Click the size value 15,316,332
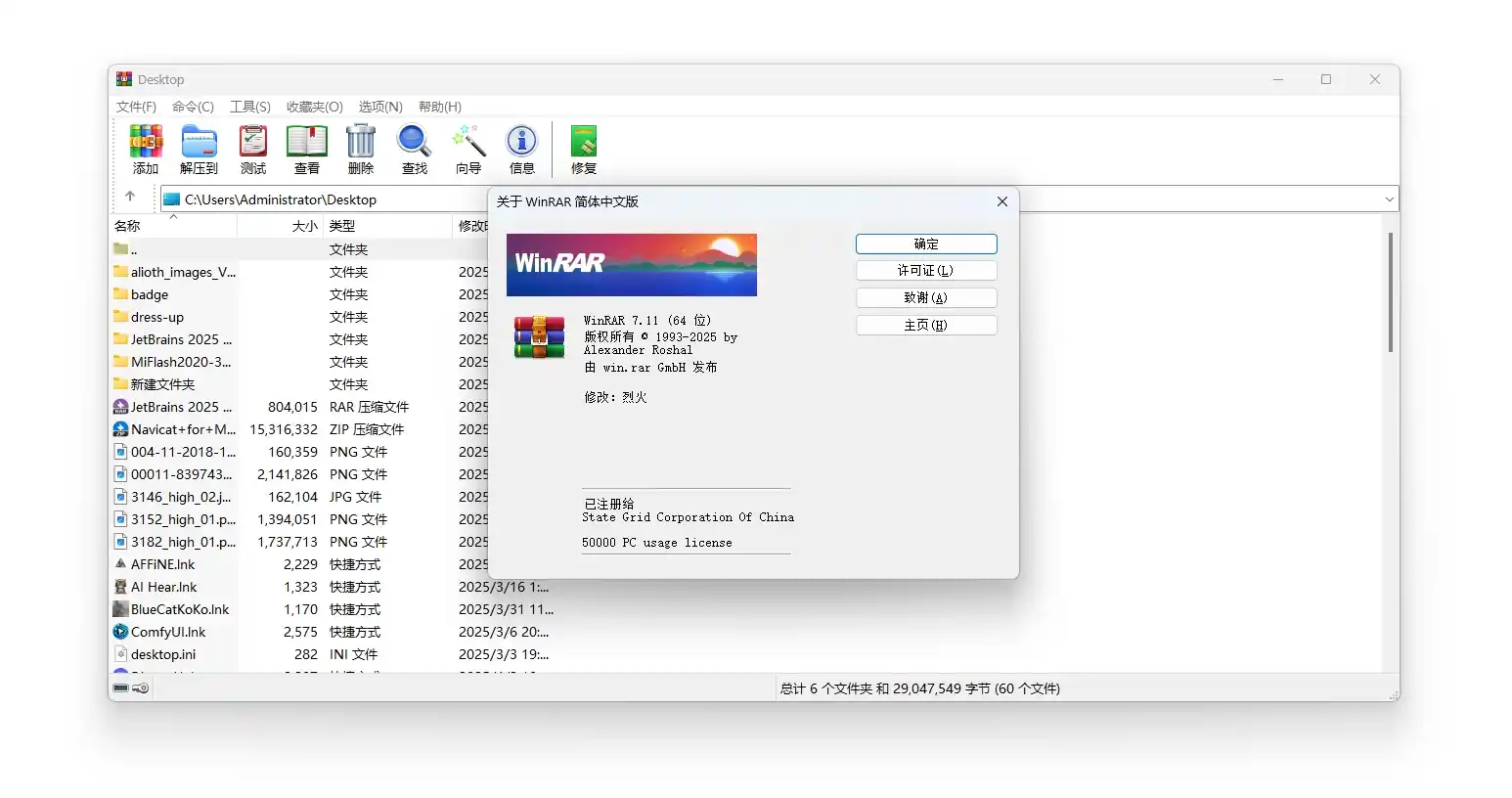 click(284, 429)
